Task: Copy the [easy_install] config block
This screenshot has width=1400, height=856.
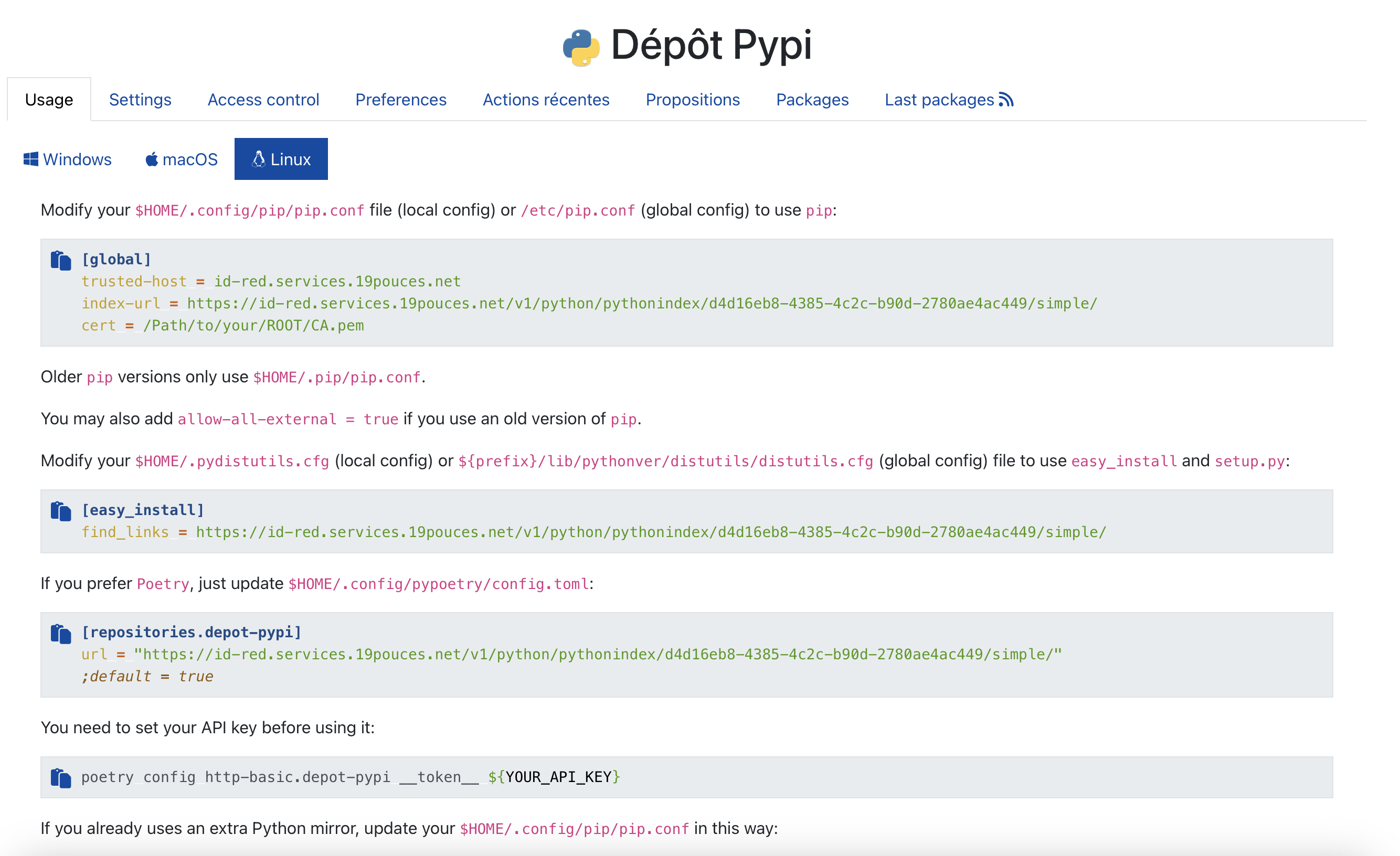Action: click(61, 511)
